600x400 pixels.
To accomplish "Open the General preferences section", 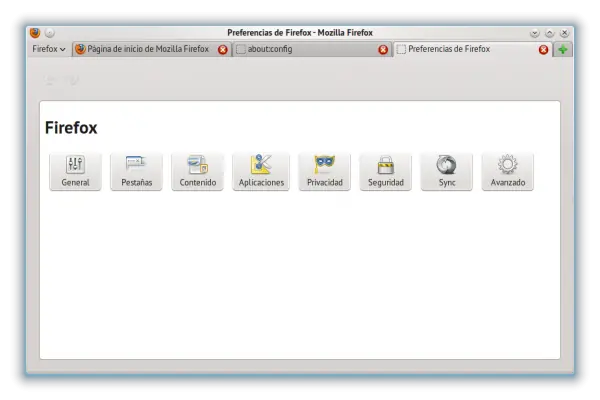I will [75, 171].
